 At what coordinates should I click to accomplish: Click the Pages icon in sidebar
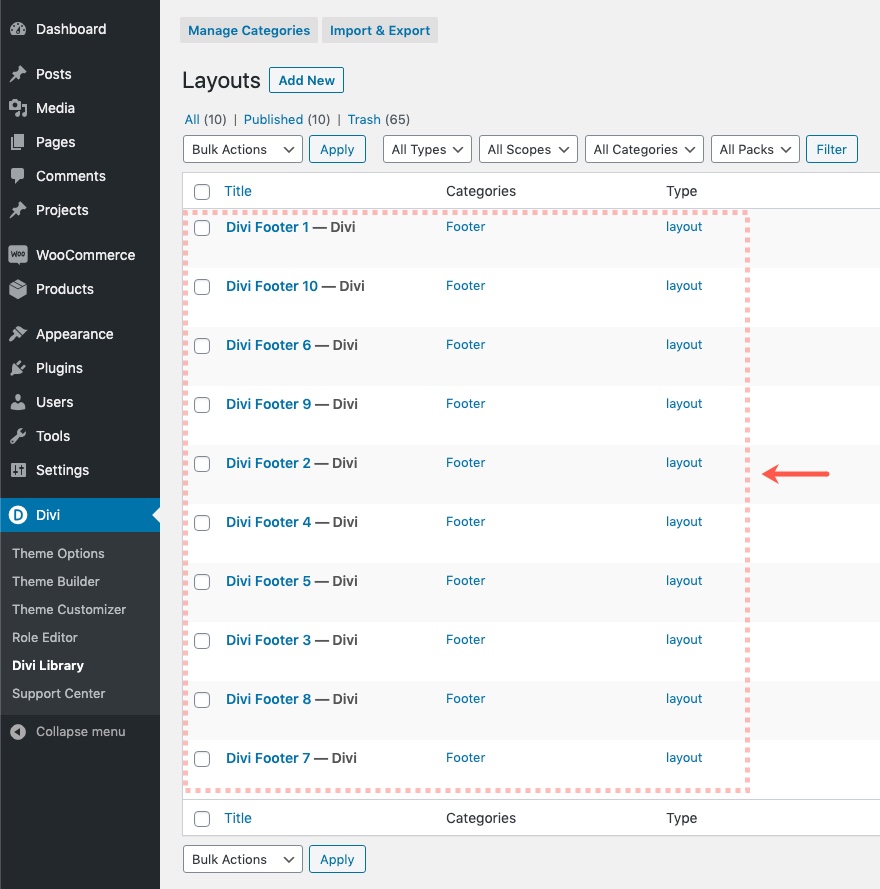point(18,142)
